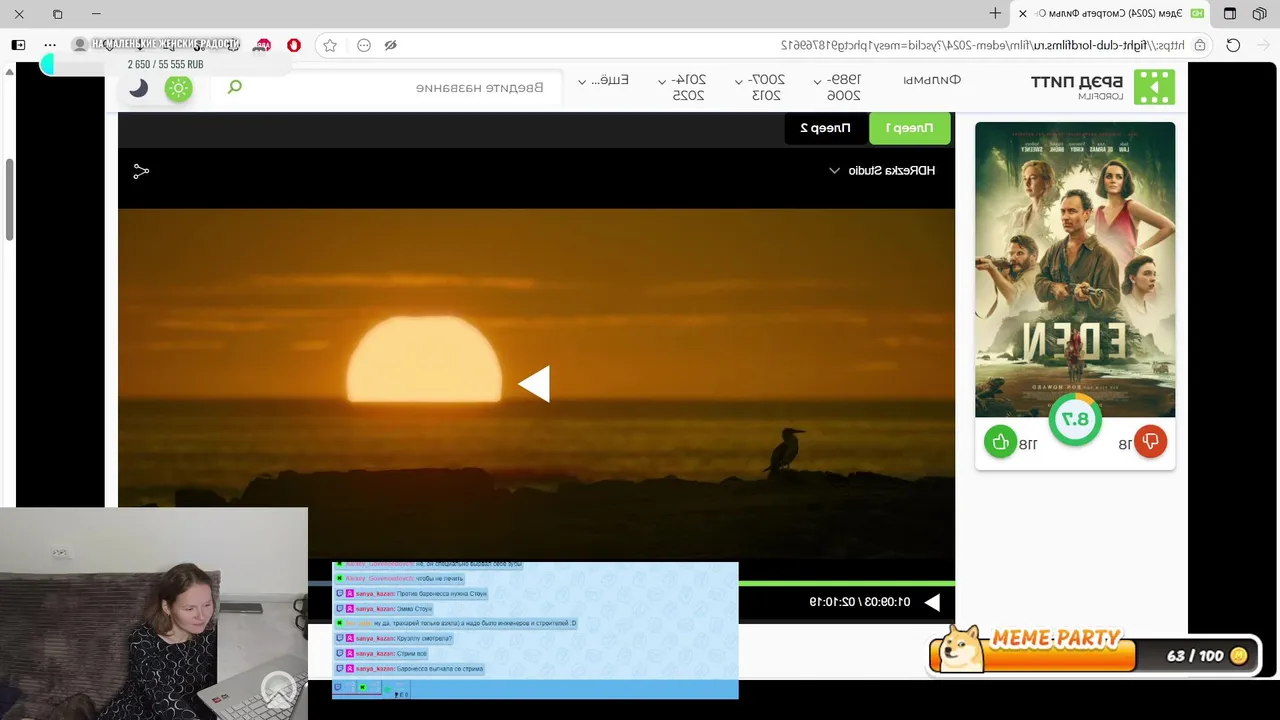Open the browser three-dots settings menu
The image size is (1280, 720).
point(50,45)
